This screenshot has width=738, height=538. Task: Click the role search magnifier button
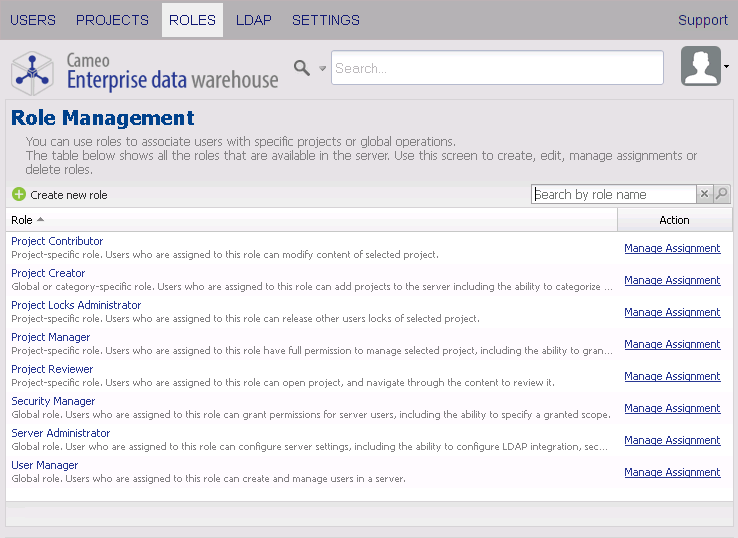722,195
